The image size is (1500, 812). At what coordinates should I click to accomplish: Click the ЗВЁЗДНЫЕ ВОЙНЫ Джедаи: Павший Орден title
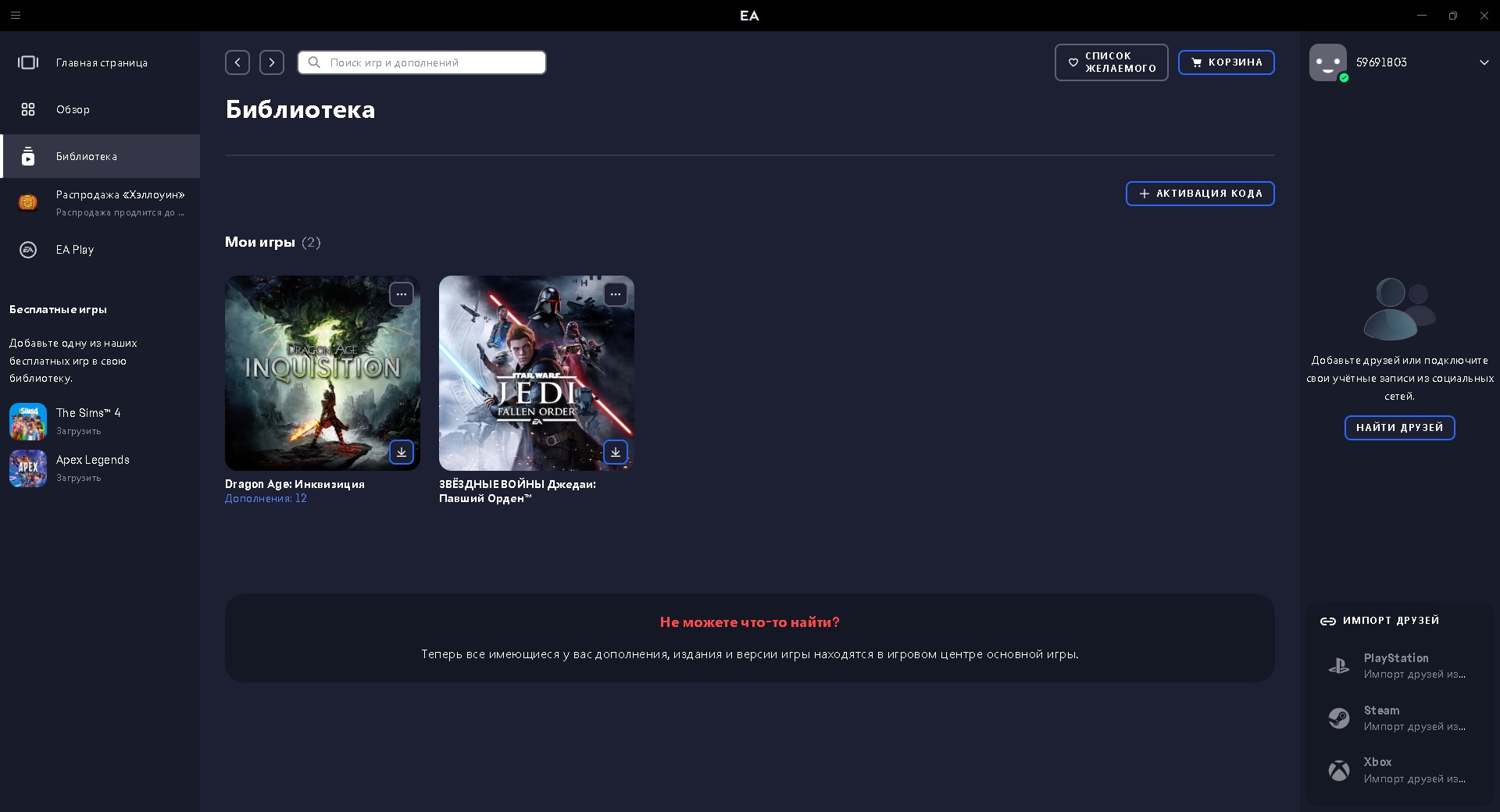517,491
